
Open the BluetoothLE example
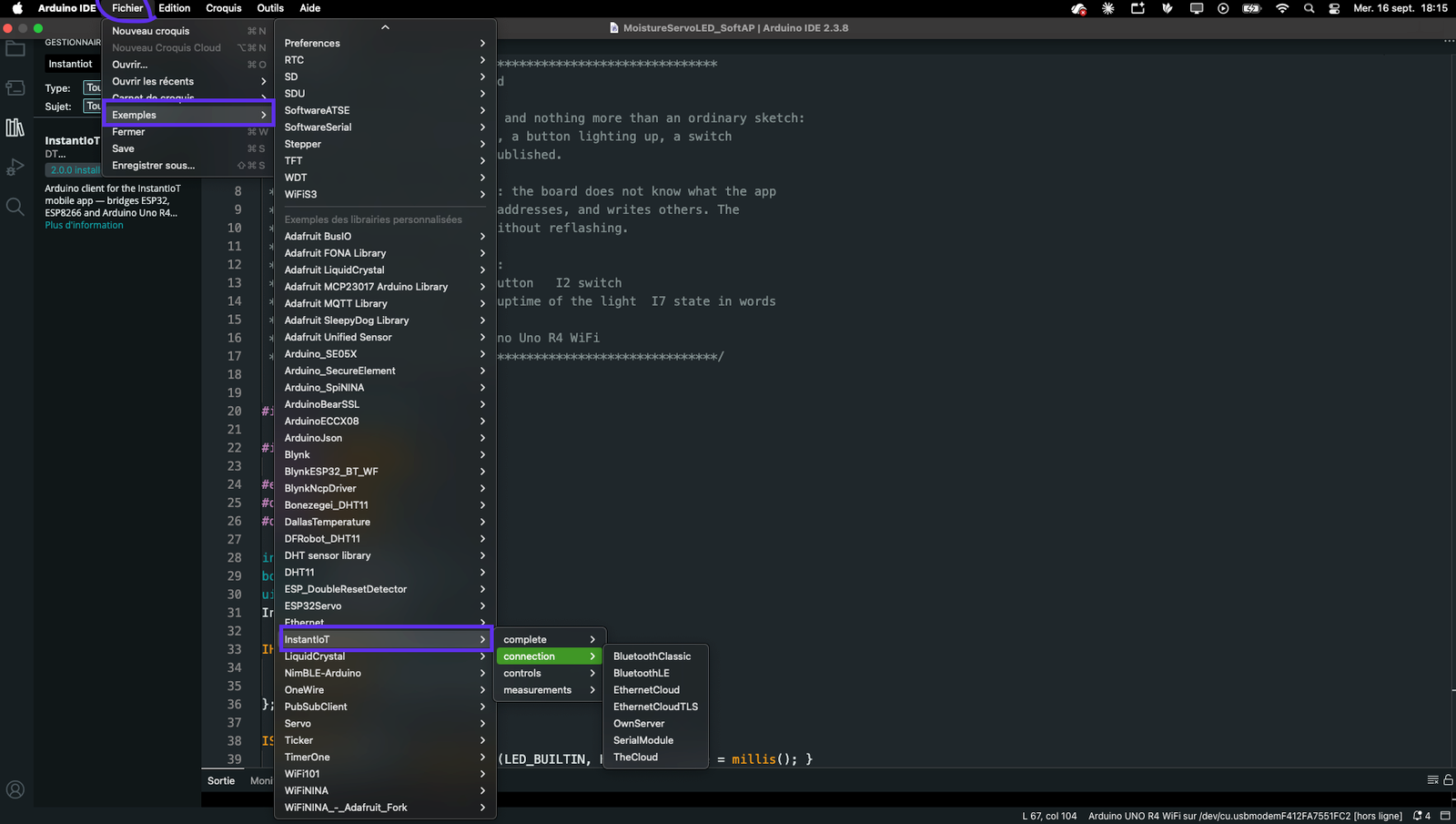point(655,673)
